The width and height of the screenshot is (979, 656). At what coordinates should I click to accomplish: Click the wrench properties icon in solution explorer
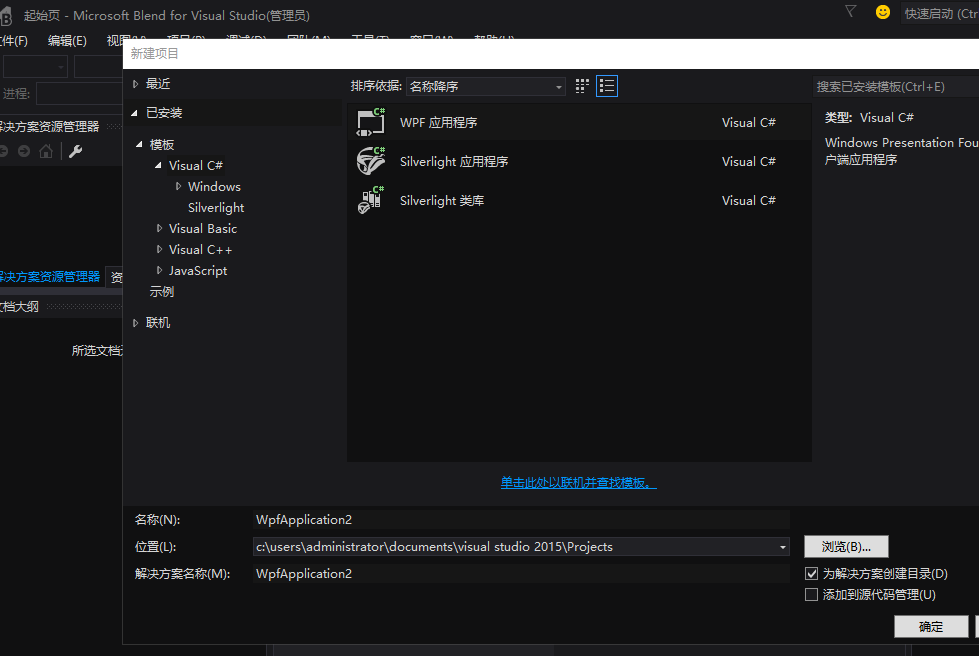[75, 151]
